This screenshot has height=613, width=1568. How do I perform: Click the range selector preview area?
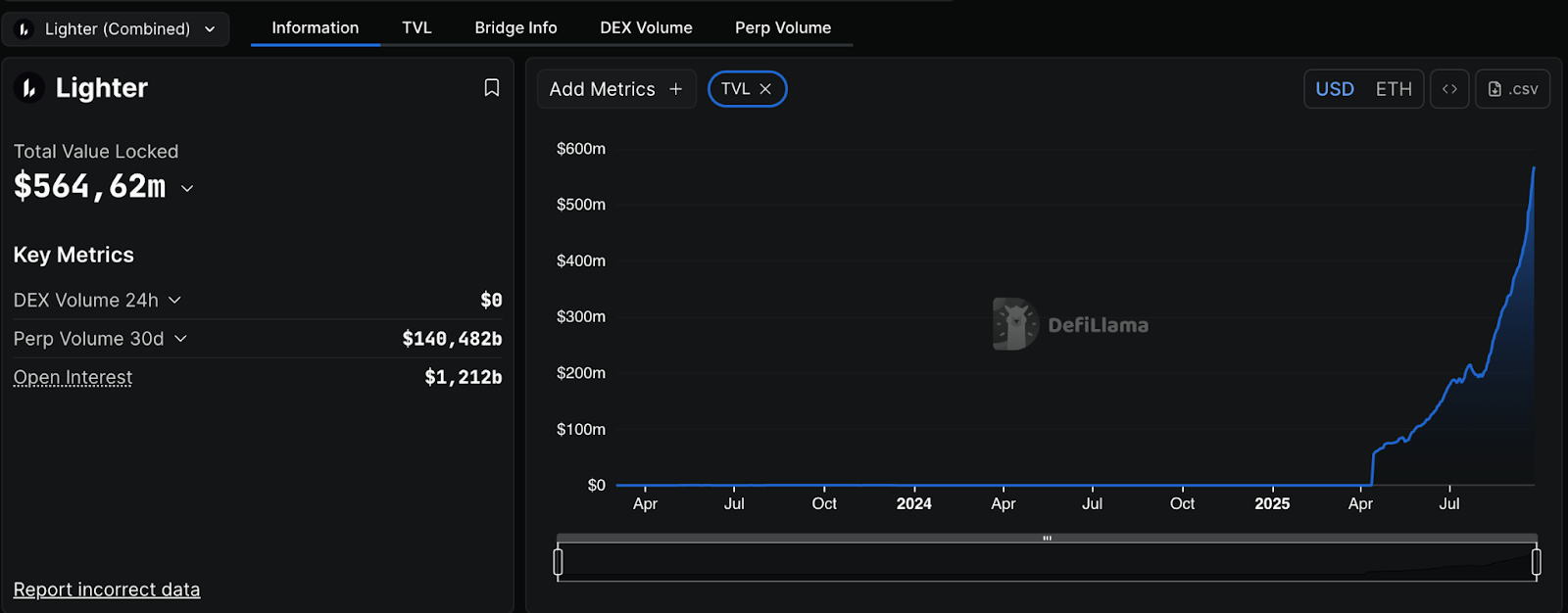click(1047, 562)
